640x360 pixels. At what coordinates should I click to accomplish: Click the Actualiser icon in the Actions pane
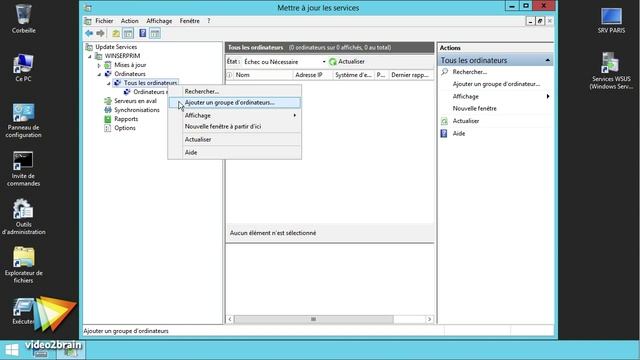click(x=444, y=121)
